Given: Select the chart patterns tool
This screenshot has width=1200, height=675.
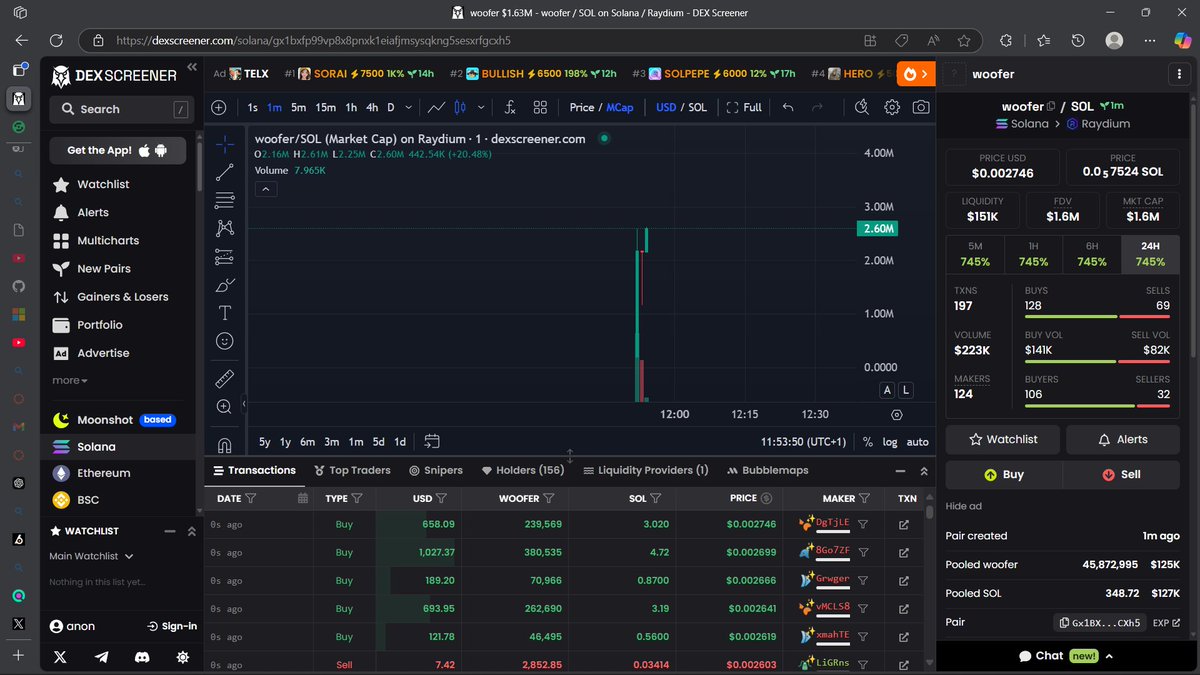Looking at the screenshot, I should [224, 229].
